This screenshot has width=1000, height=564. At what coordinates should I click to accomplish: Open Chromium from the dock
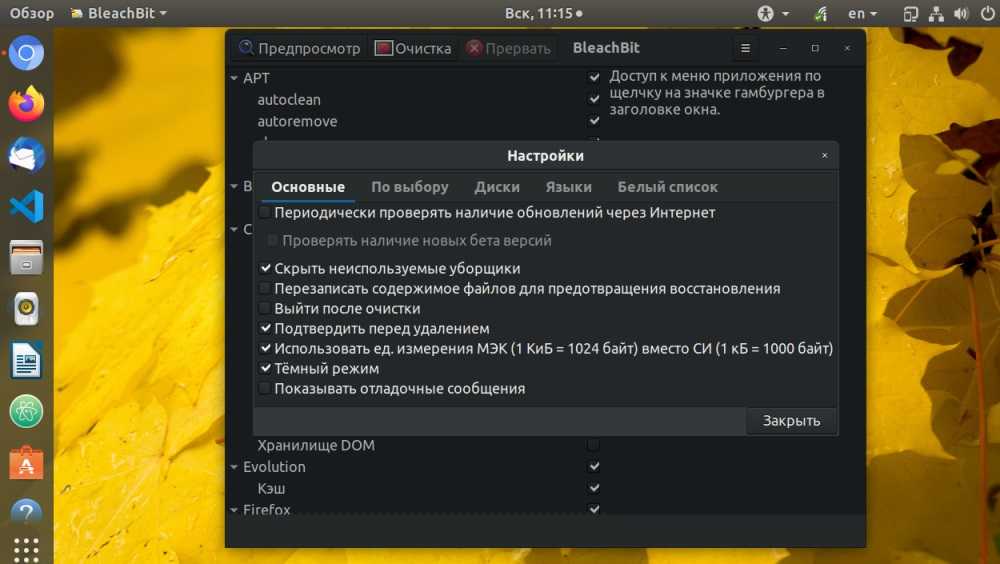(x=26, y=53)
